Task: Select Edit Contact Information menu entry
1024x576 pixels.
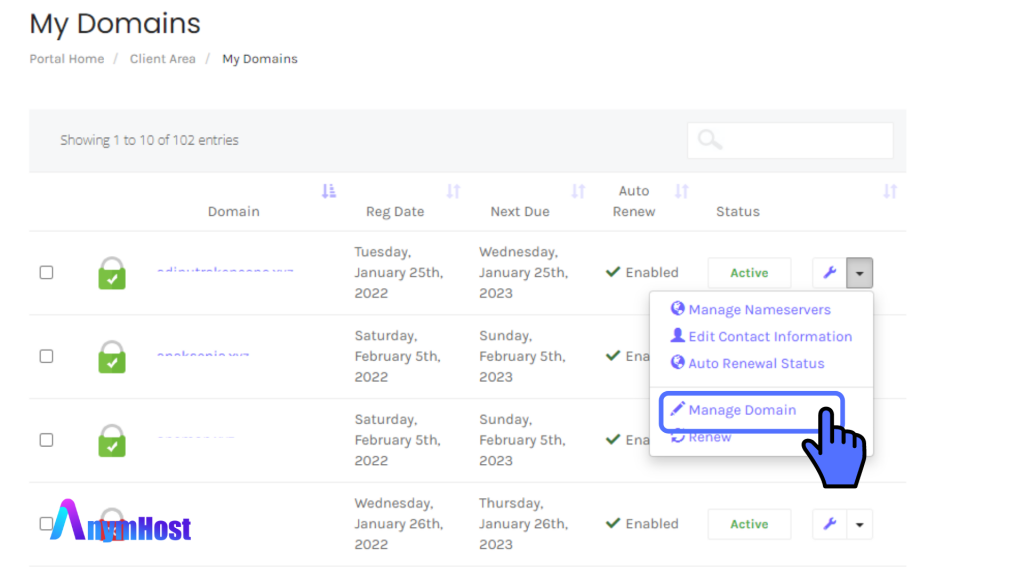Action: (x=769, y=337)
